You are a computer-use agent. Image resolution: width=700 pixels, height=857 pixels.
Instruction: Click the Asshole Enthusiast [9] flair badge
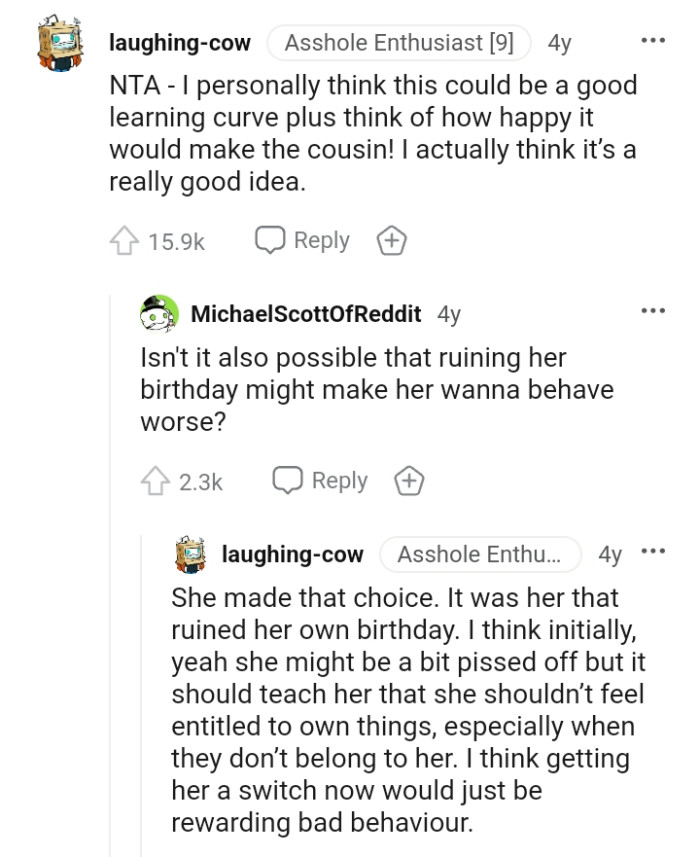pos(398,43)
